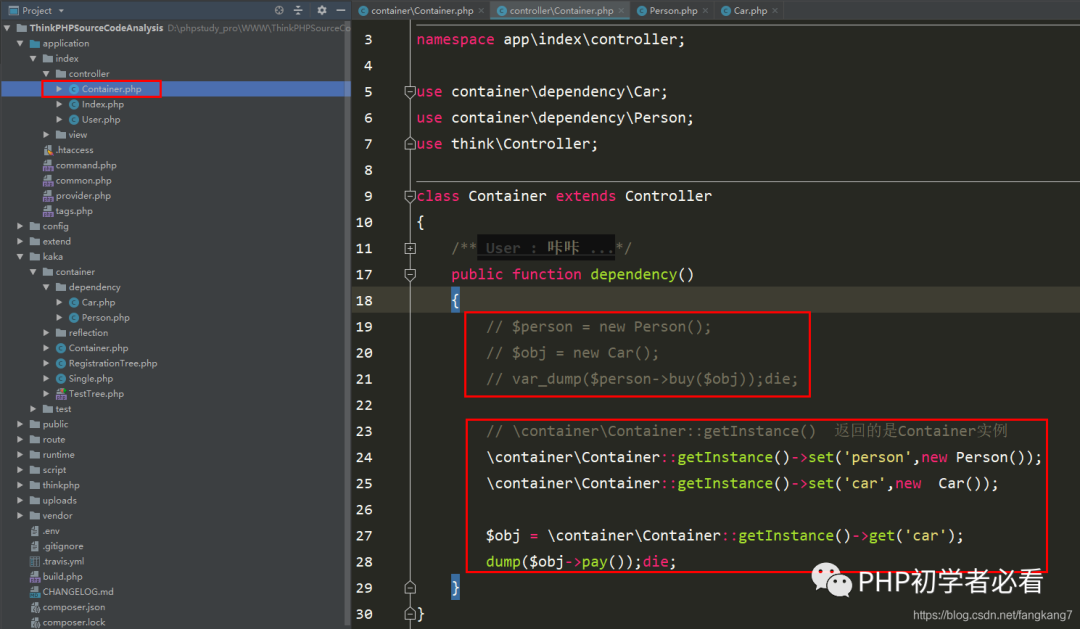Expand the config folder

pyautogui.click(x=21, y=226)
